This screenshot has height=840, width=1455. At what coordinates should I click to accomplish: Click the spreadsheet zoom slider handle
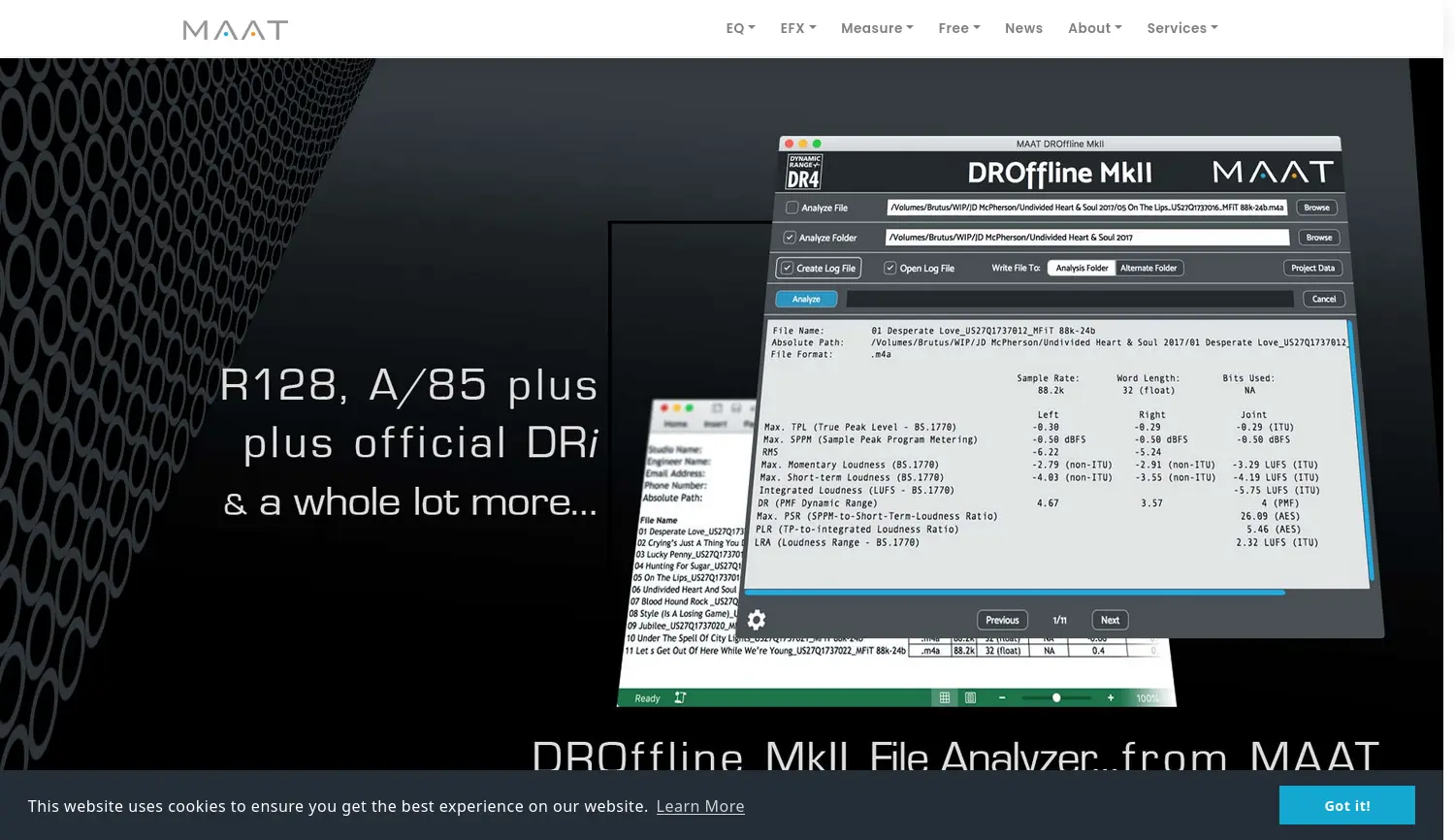point(1056,697)
